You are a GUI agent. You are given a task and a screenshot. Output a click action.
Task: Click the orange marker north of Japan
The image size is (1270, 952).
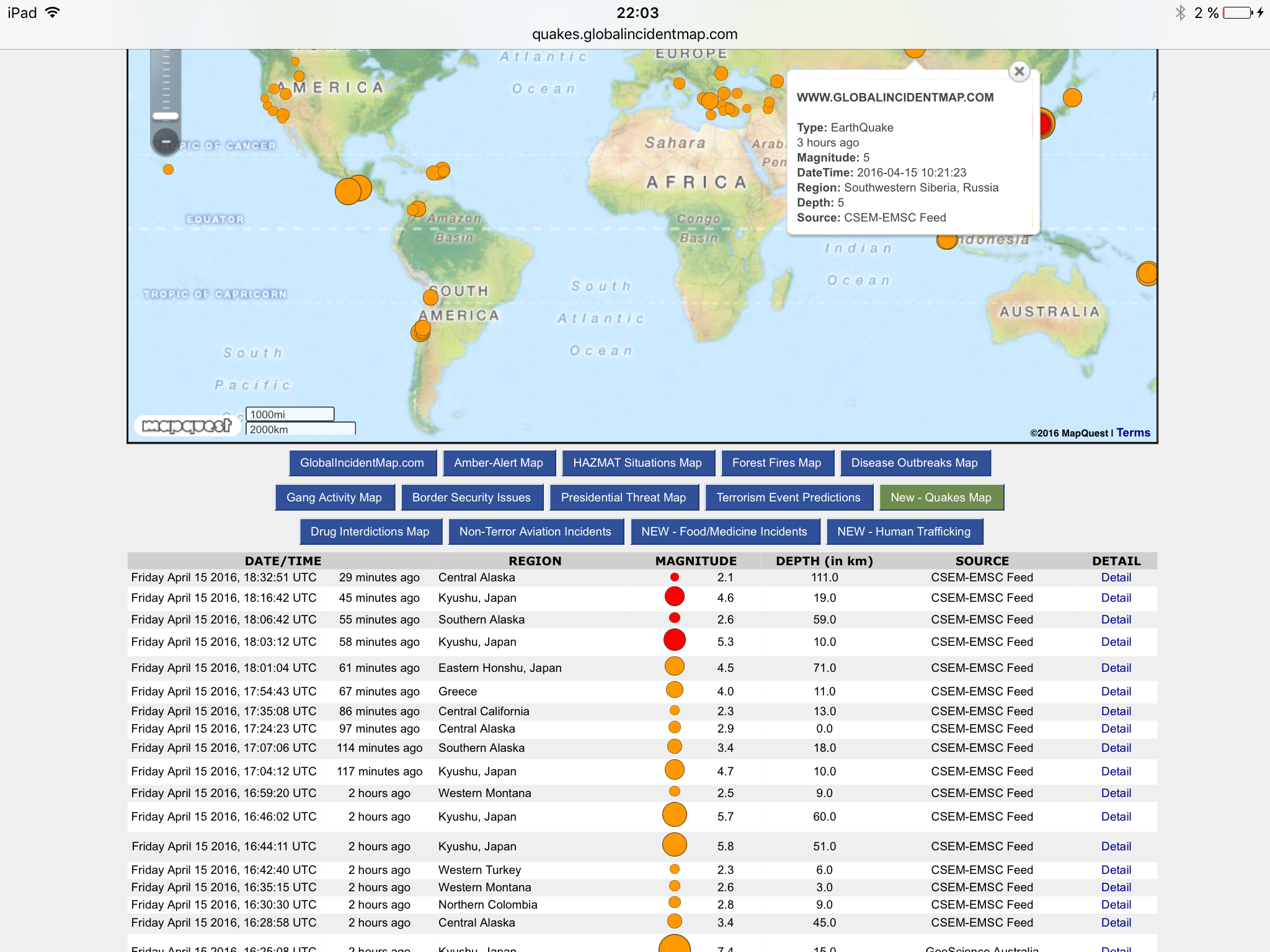[1072, 97]
